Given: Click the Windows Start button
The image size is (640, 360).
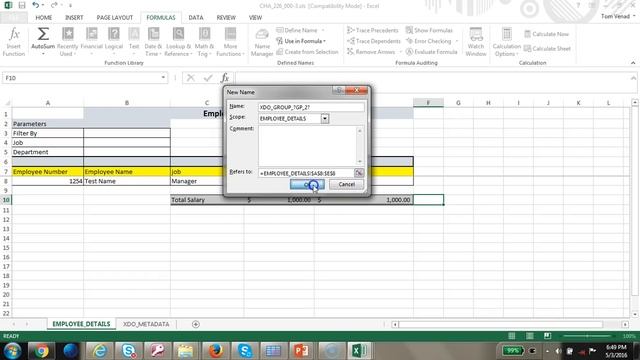Looking at the screenshot, I should click(x=13, y=351).
